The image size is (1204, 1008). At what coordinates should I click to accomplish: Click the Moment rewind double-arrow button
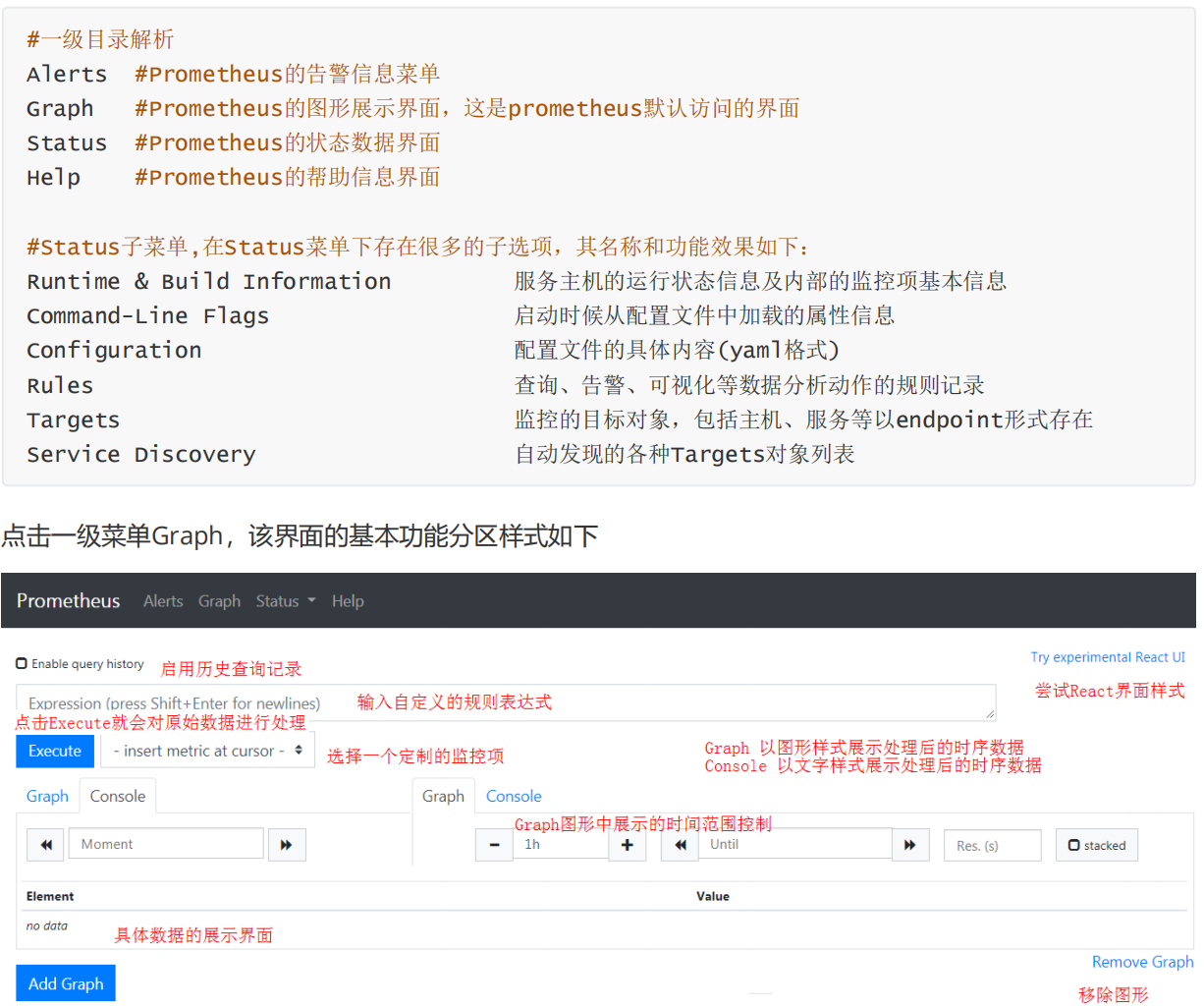coord(46,845)
